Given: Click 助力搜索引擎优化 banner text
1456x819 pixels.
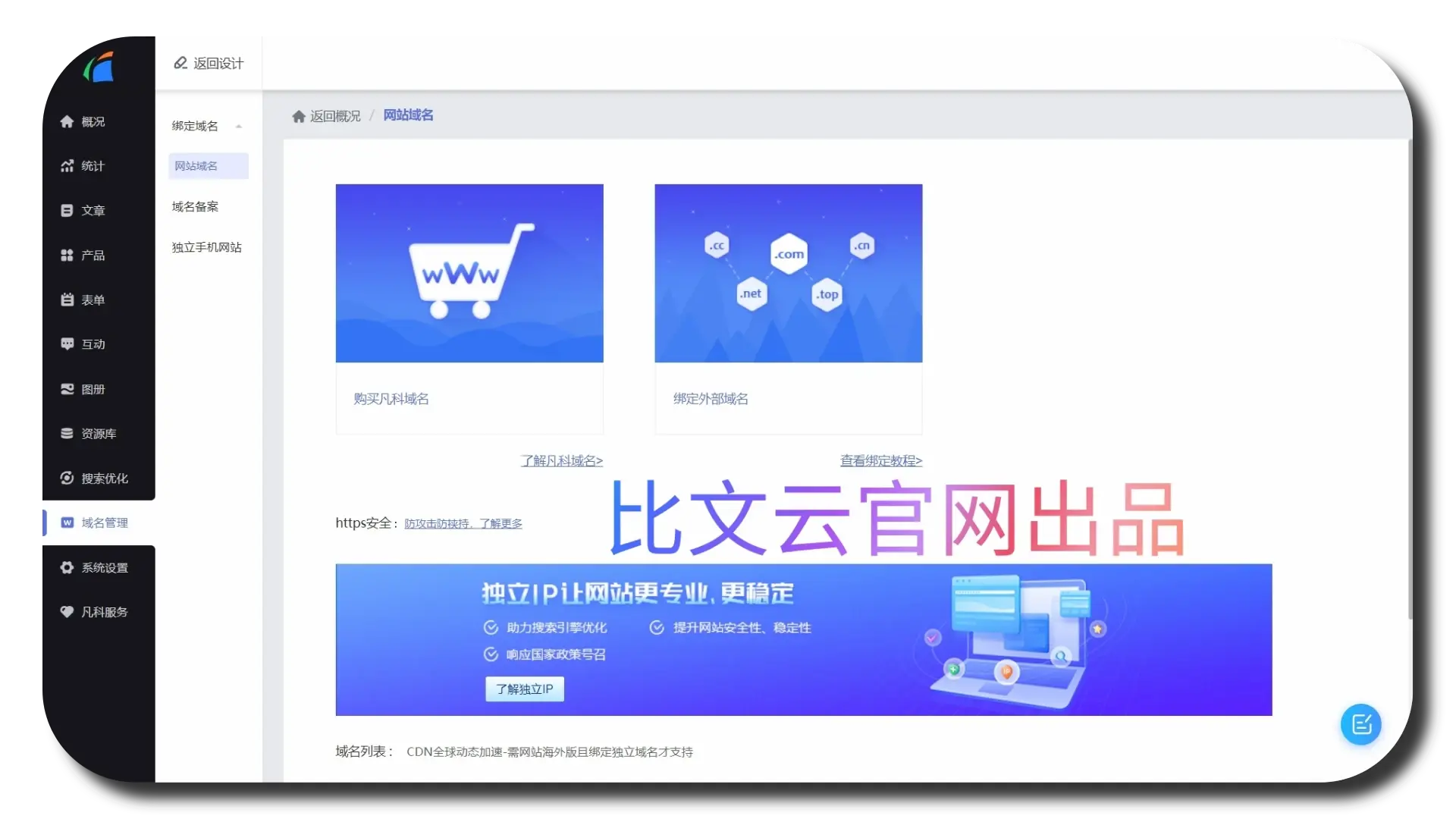Looking at the screenshot, I should (557, 628).
